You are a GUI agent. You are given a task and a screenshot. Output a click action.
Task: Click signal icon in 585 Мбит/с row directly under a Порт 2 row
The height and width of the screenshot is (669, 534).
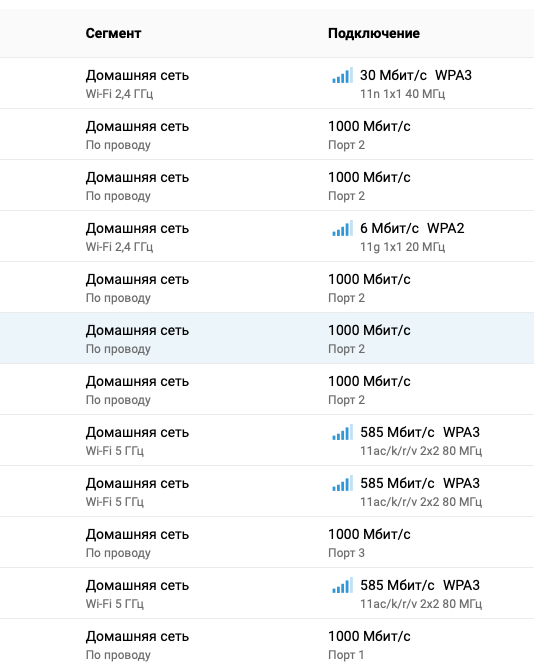[x=342, y=433]
